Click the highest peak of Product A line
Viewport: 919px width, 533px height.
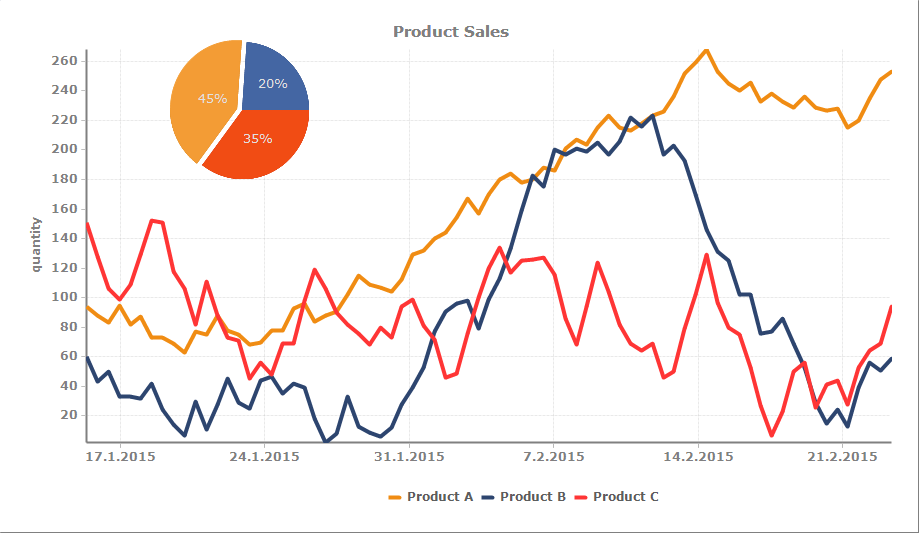coord(705,49)
